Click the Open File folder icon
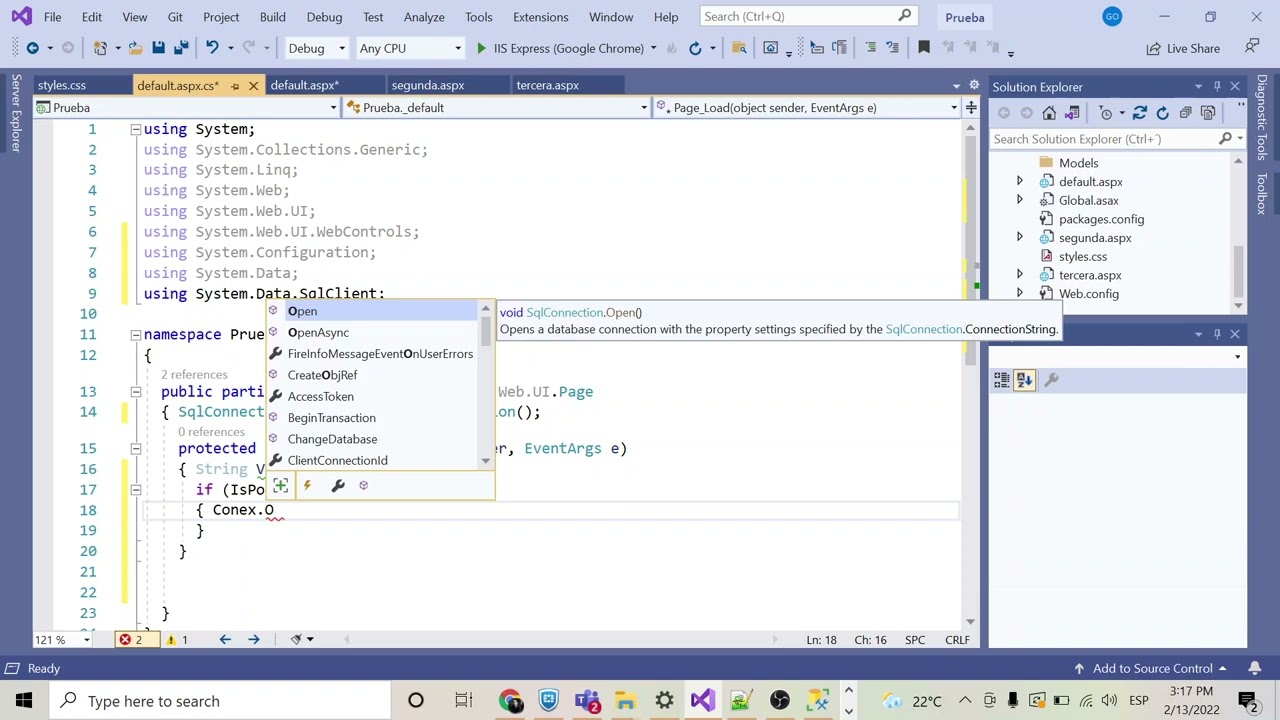The image size is (1280, 720). coord(136,48)
